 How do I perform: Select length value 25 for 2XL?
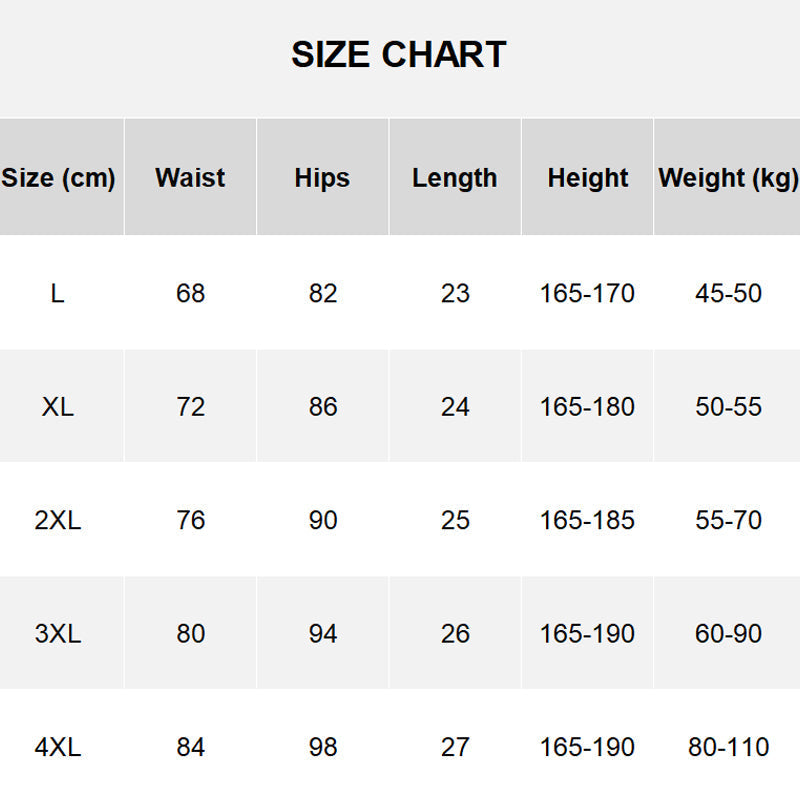pyautogui.click(x=455, y=520)
